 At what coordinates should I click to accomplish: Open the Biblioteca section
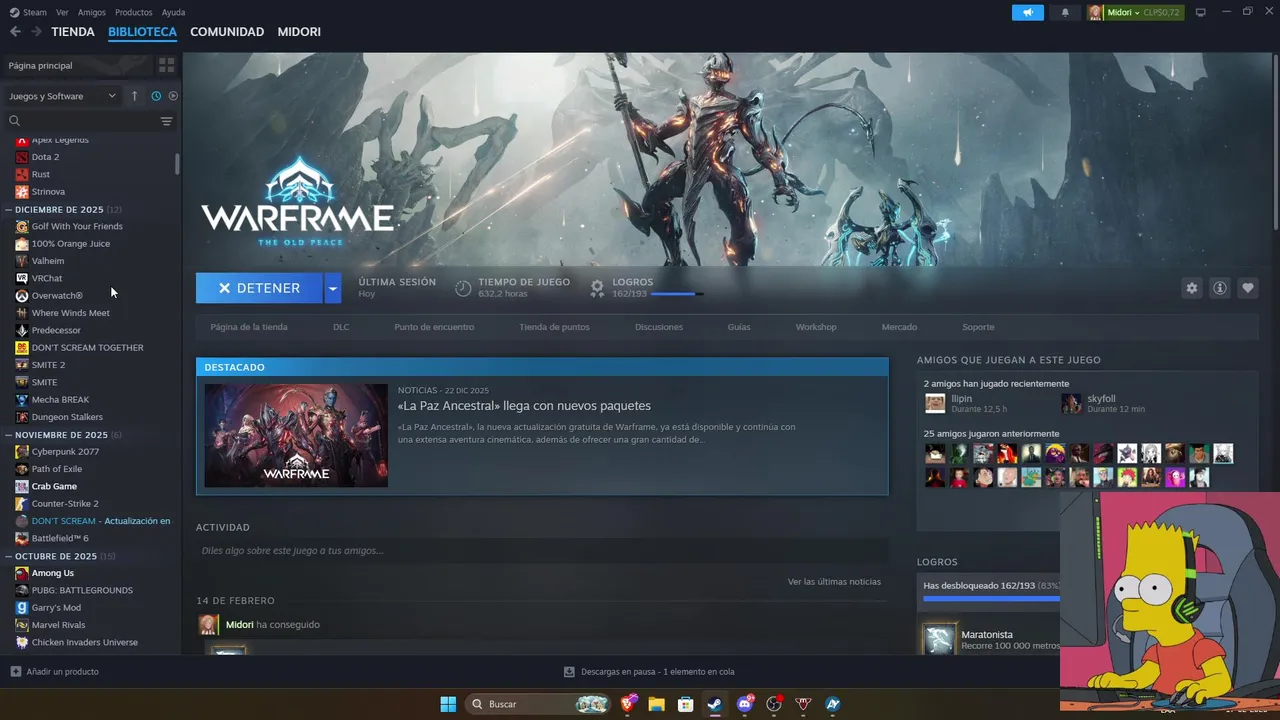tap(142, 32)
